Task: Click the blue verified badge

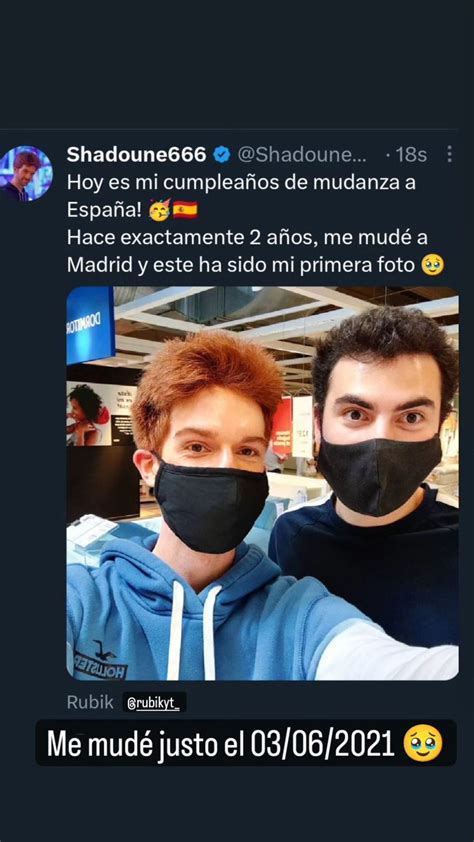Action: click(221, 155)
